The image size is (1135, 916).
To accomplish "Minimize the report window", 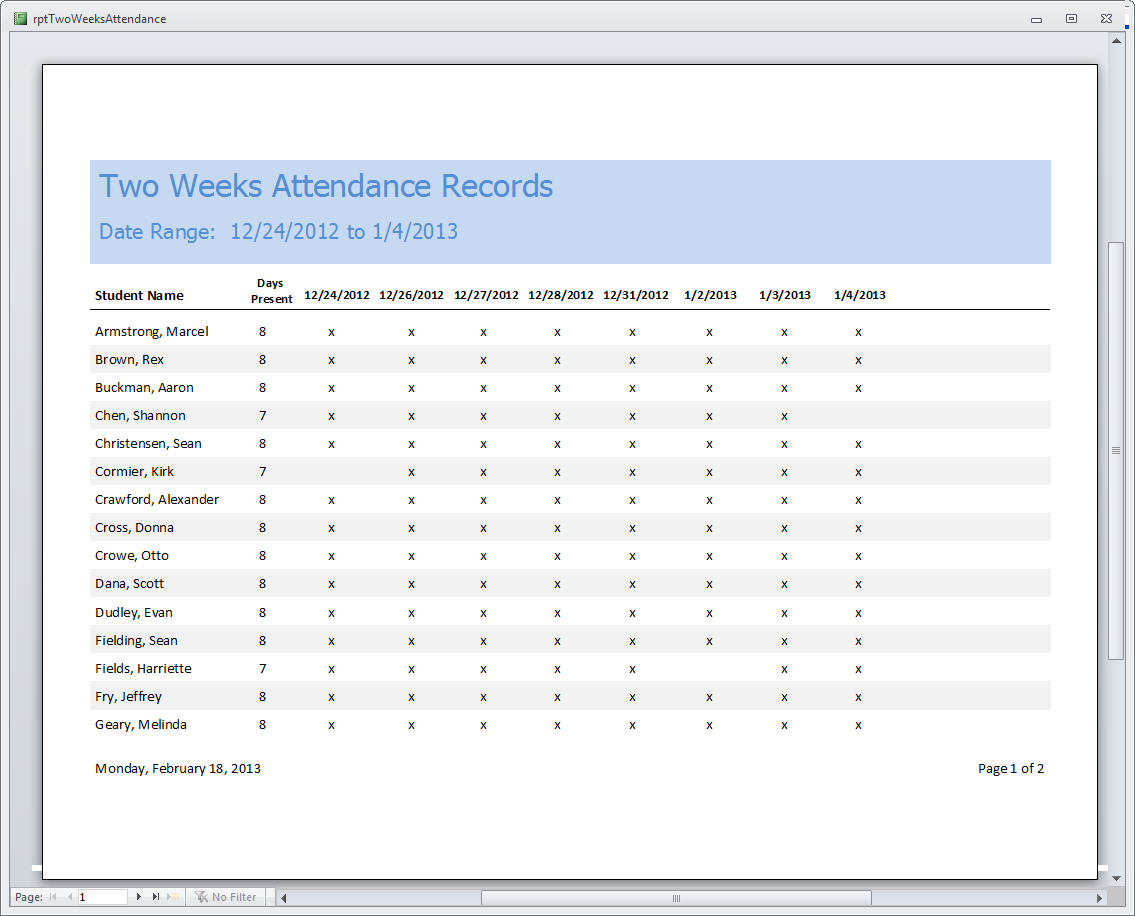I will click(x=1037, y=18).
